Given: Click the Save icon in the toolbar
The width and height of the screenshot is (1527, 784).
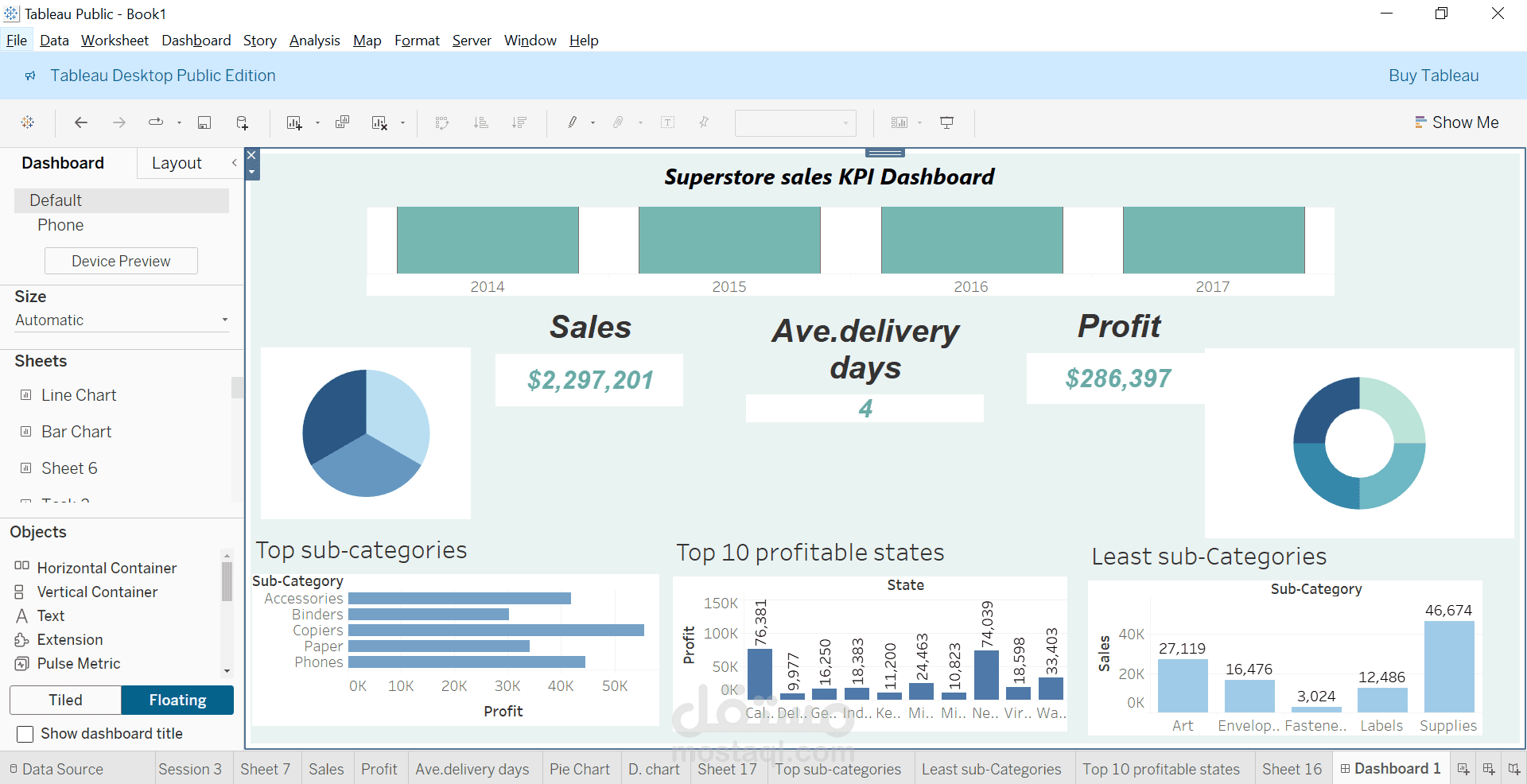Looking at the screenshot, I should coord(204,122).
